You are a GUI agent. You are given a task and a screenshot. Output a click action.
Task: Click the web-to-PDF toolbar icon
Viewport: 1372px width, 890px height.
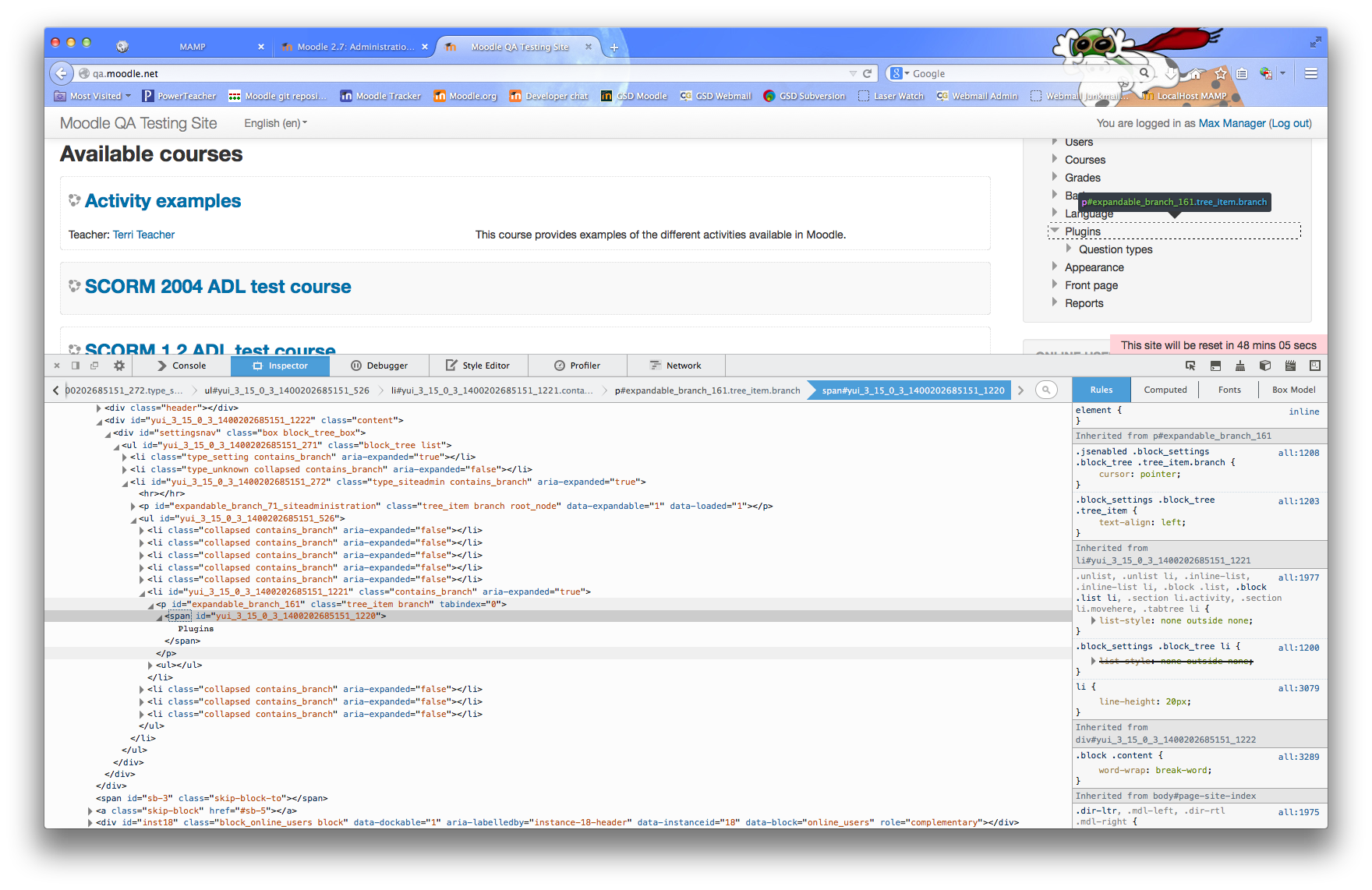(x=1266, y=73)
